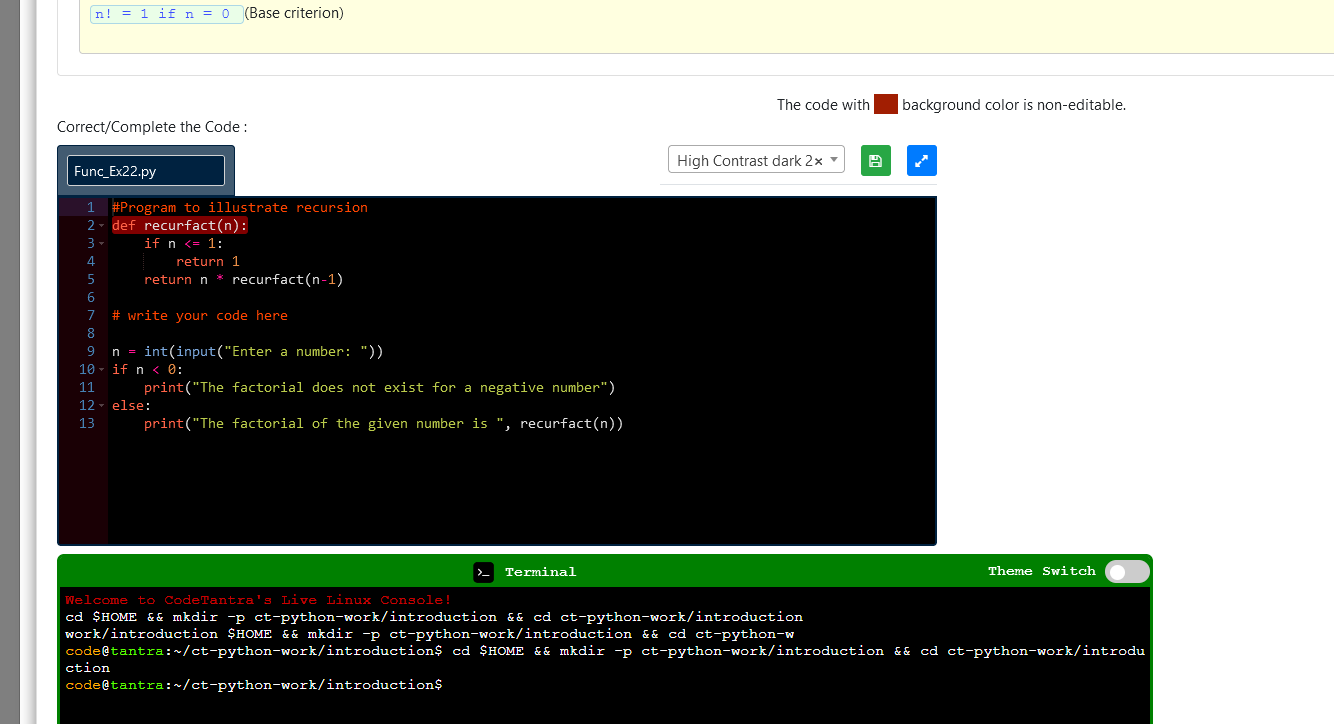Click the 'if n <= 1:' code line
Image resolution: width=1334 pixels, height=724 pixels.
tap(184, 244)
